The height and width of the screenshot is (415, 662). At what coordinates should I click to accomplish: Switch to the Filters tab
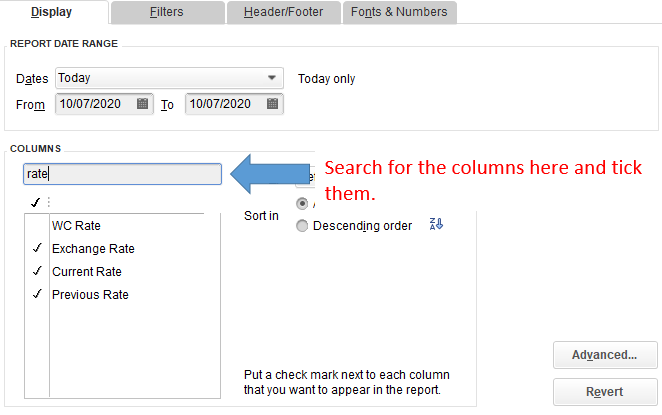(x=167, y=12)
